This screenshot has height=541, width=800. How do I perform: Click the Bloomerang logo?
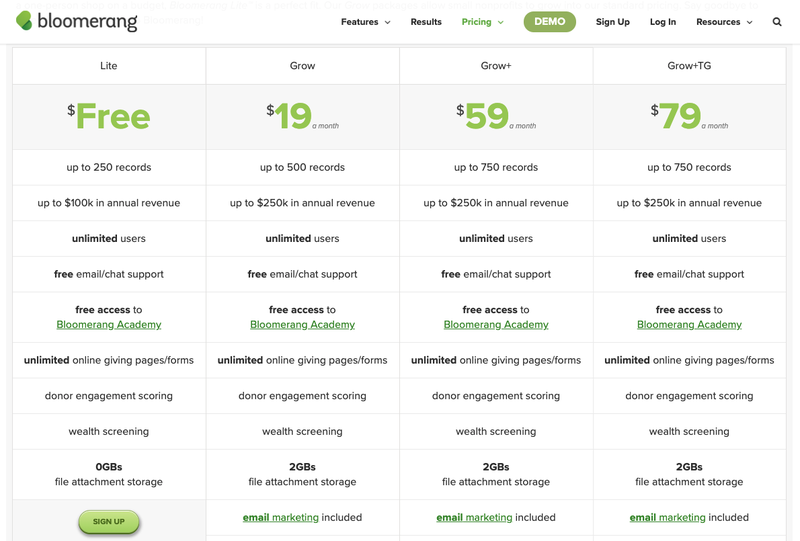click(77, 21)
